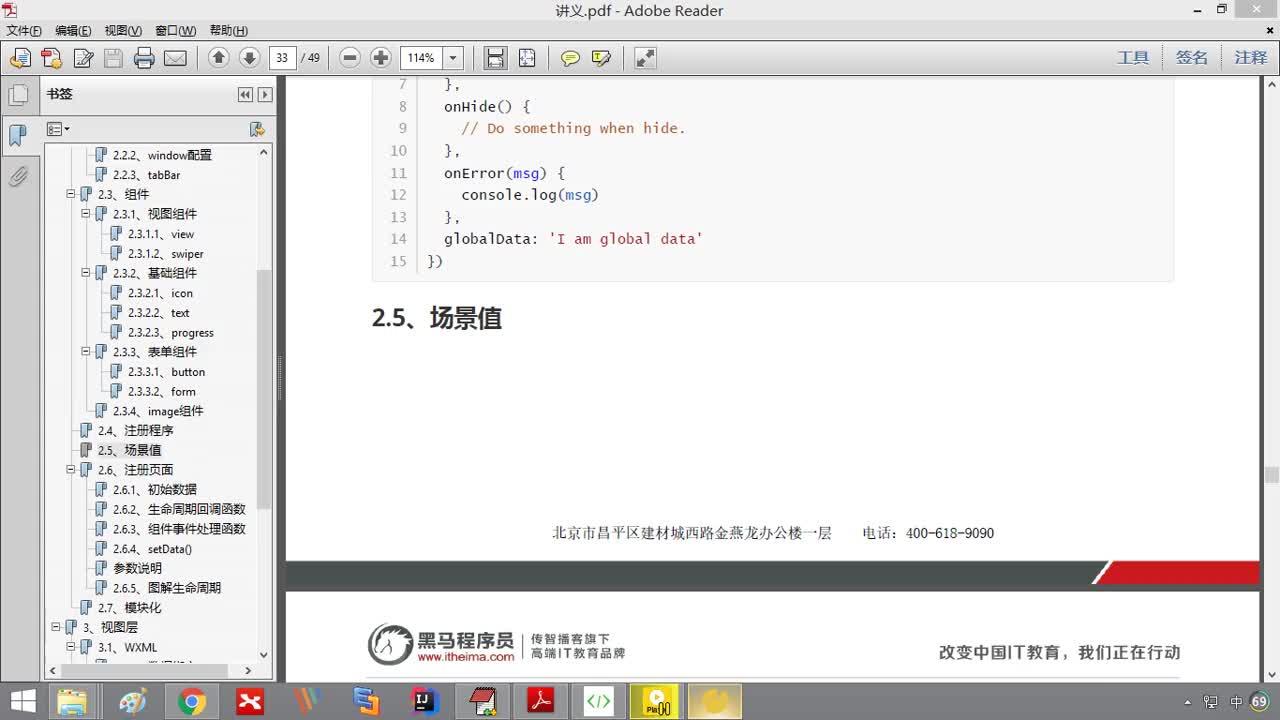Open the 文件 menu

pos(24,31)
